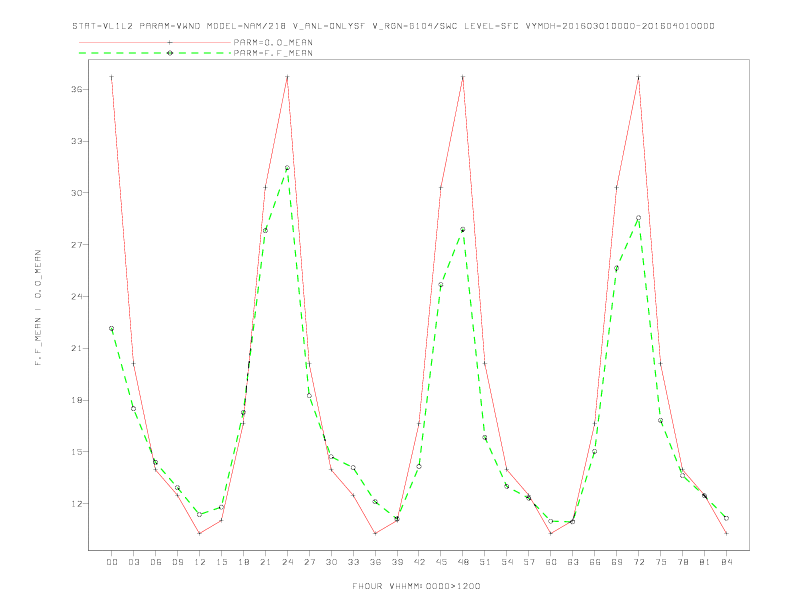Image resolution: width=792 pixels, height=612 pixels.
Task: Click the y-axis tick label 21
Action: pos(77,348)
